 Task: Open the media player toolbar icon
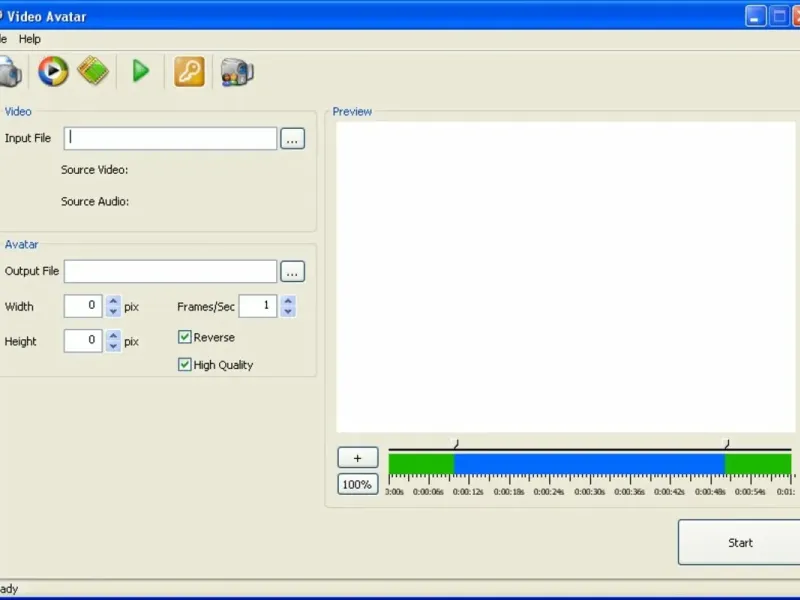point(53,71)
